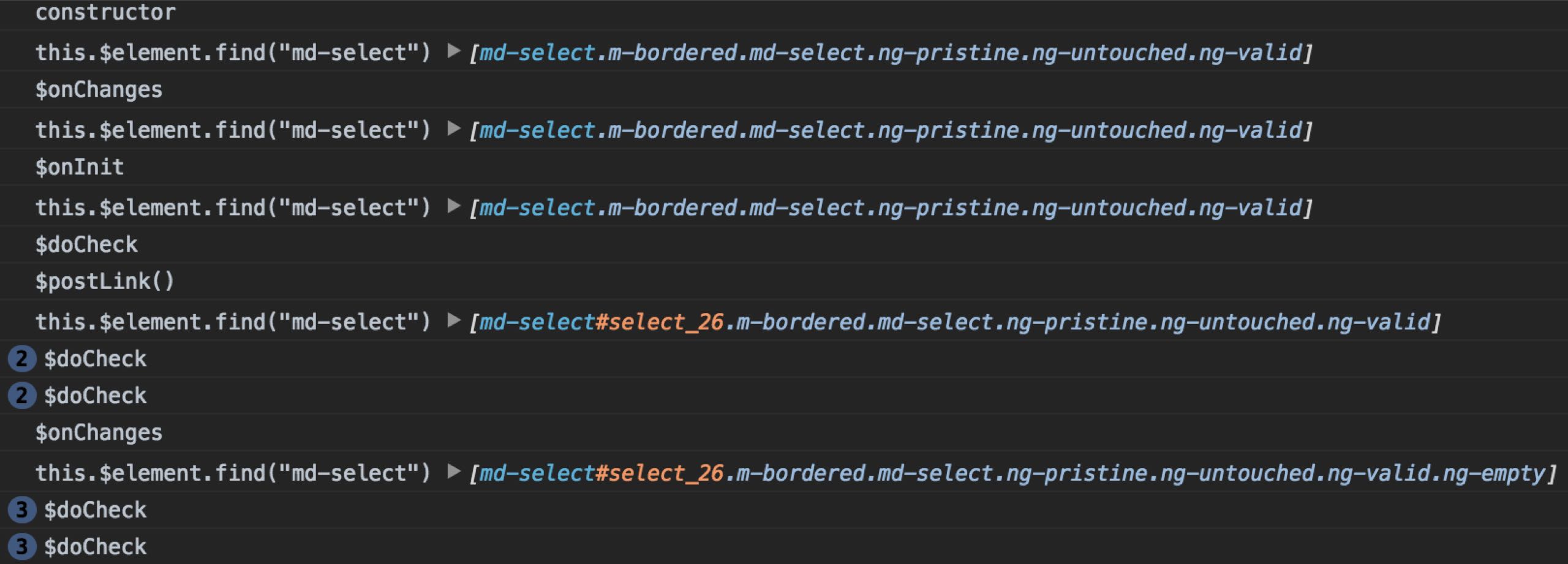Select the un-badged "$doCheck" log line

86,245
